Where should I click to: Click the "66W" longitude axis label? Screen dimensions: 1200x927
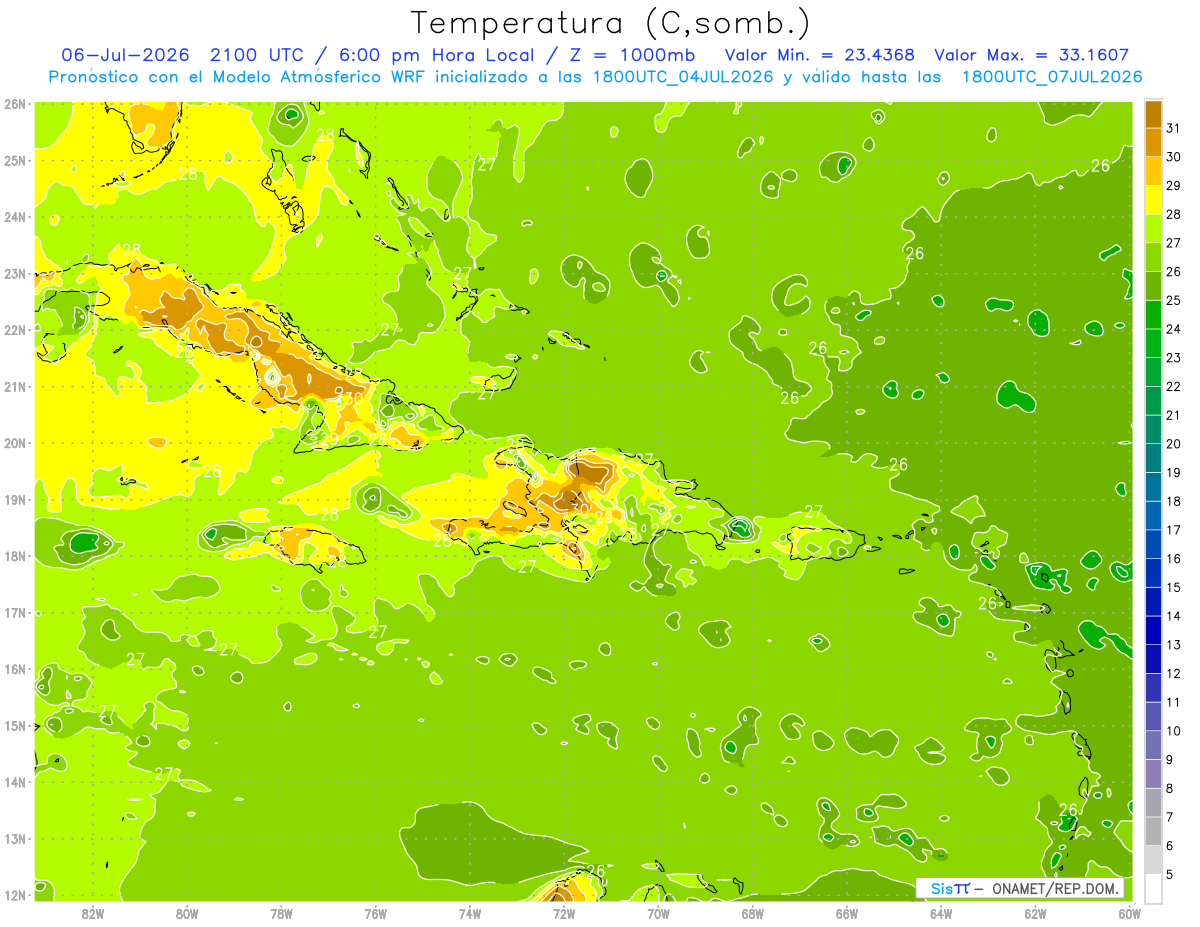pyautogui.click(x=847, y=913)
